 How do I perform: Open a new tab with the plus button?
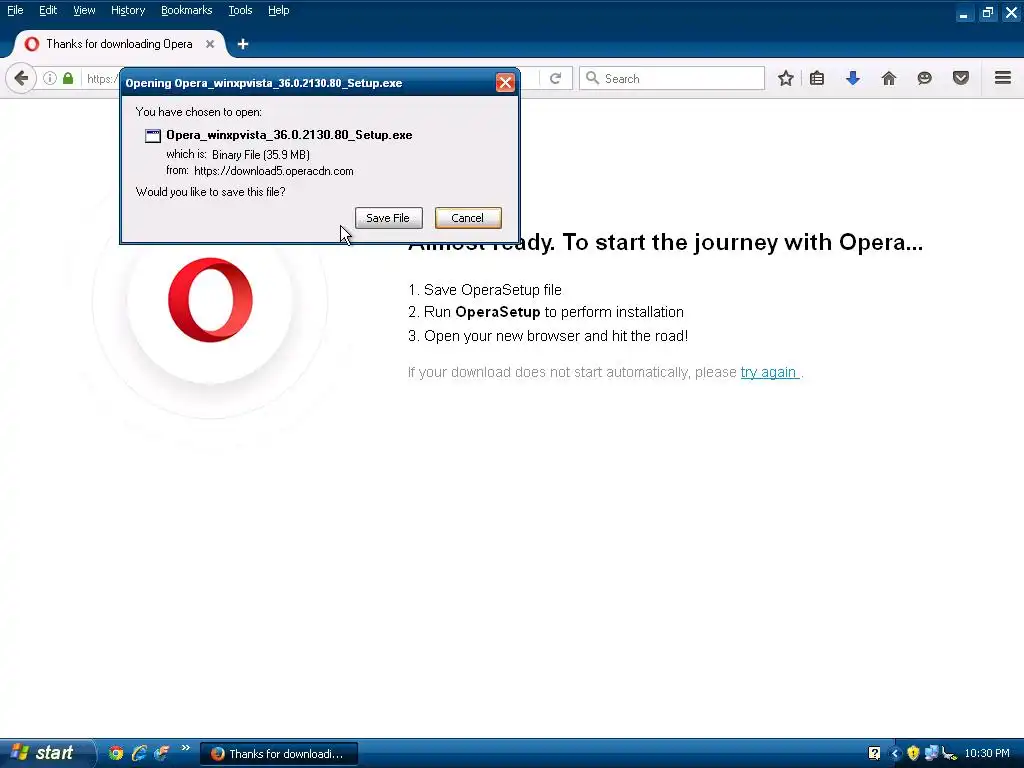pos(243,44)
